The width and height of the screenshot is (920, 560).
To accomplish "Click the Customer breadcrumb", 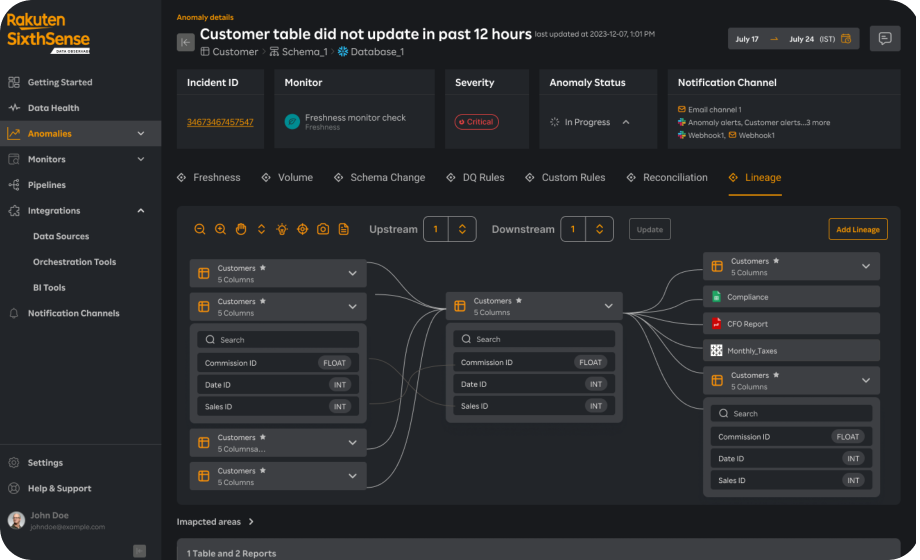I will click(x=229, y=52).
